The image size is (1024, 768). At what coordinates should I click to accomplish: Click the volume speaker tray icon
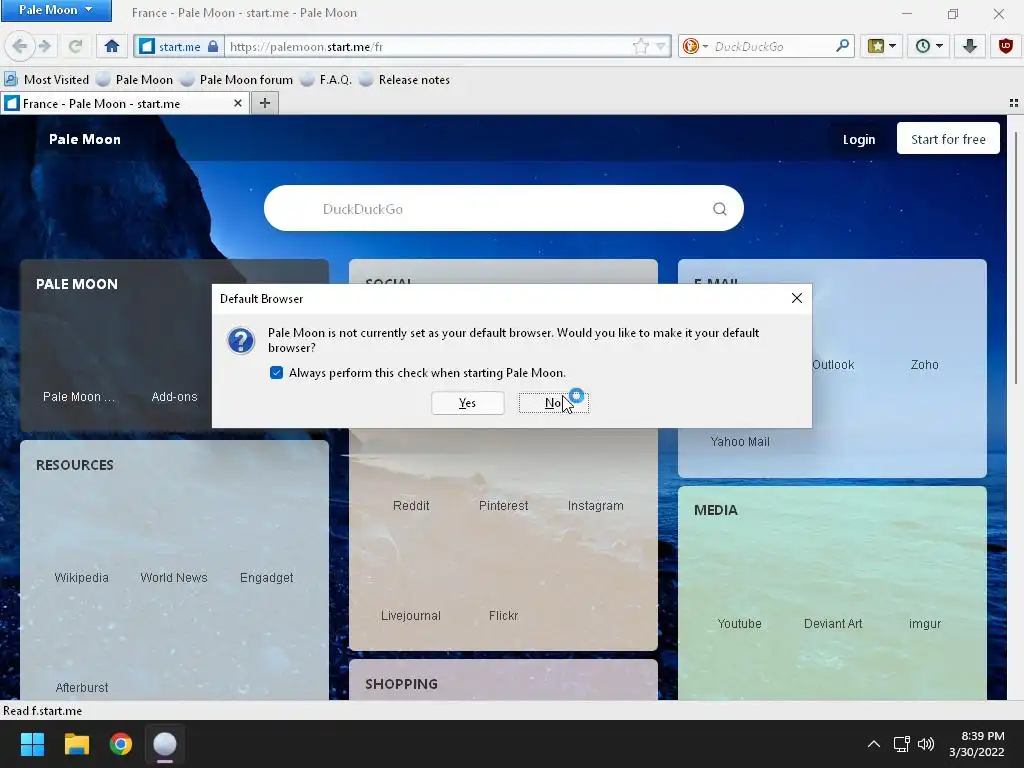click(x=926, y=744)
